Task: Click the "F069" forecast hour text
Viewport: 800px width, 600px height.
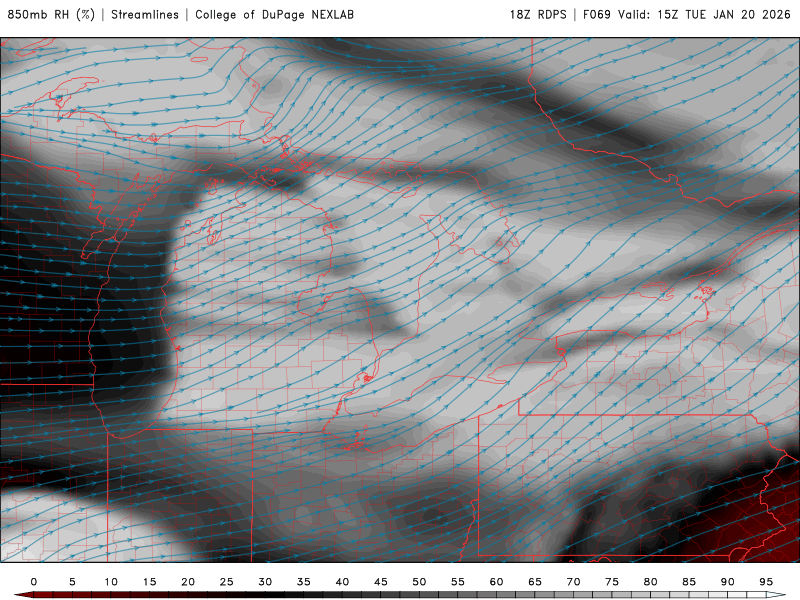Action: tap(596, 15)
